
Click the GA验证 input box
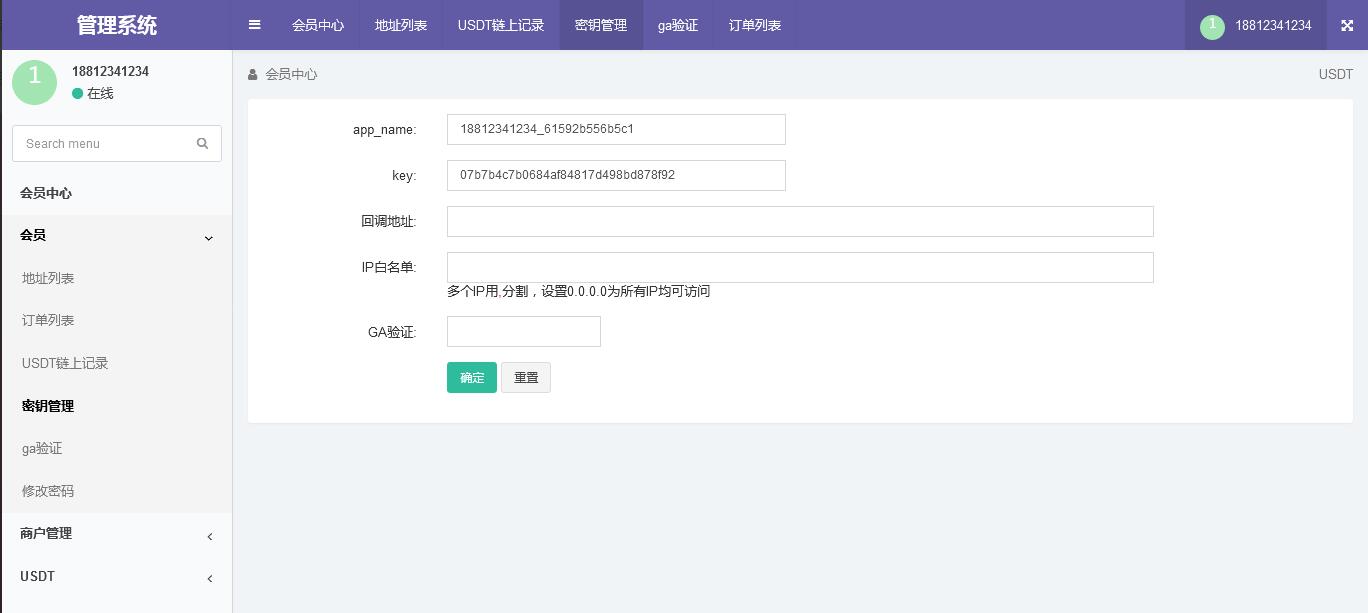pyautogui.click(x=523, y=331)
